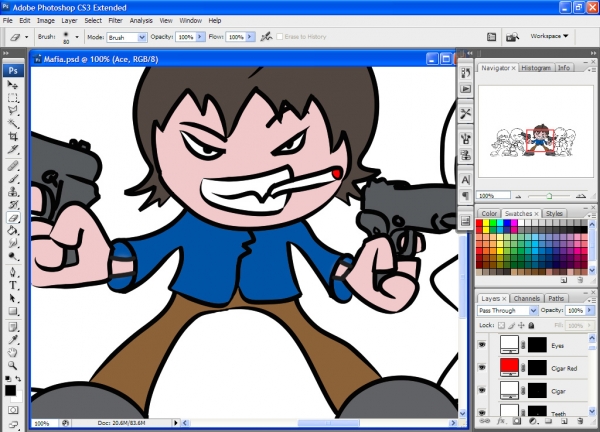600x432 pixels.
Task: Add a layer mask button
Action: (517, 421)
